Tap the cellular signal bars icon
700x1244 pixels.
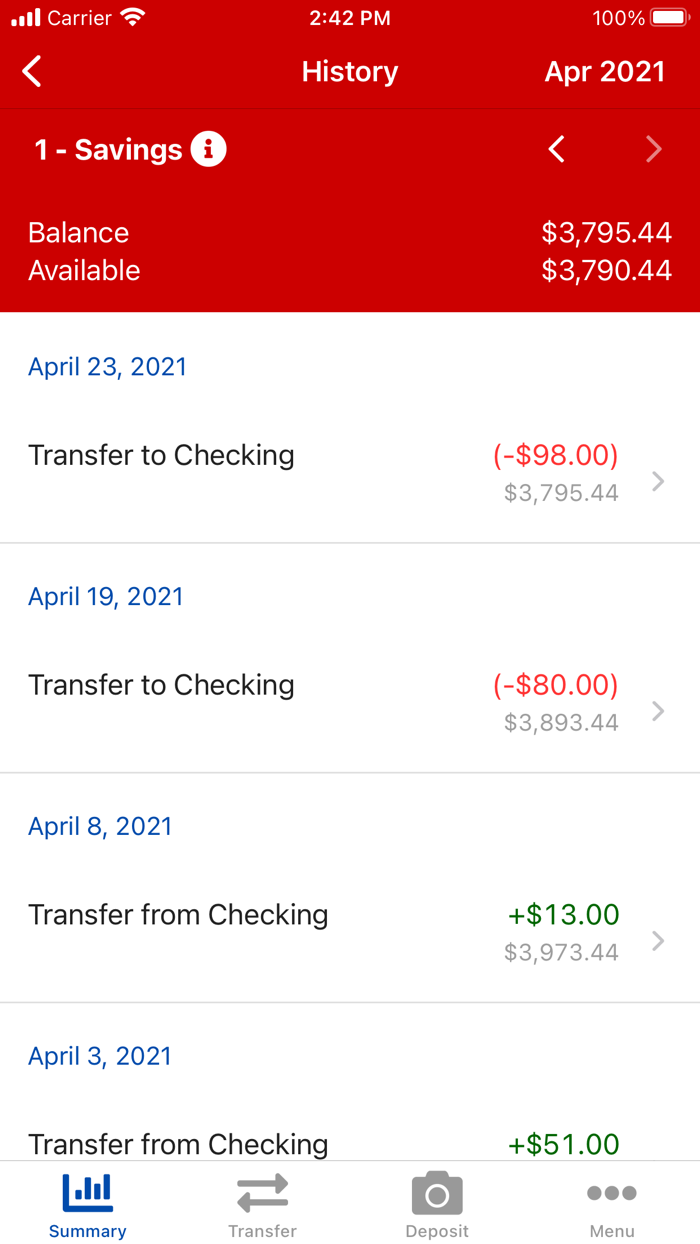click(x=27, y=16)
